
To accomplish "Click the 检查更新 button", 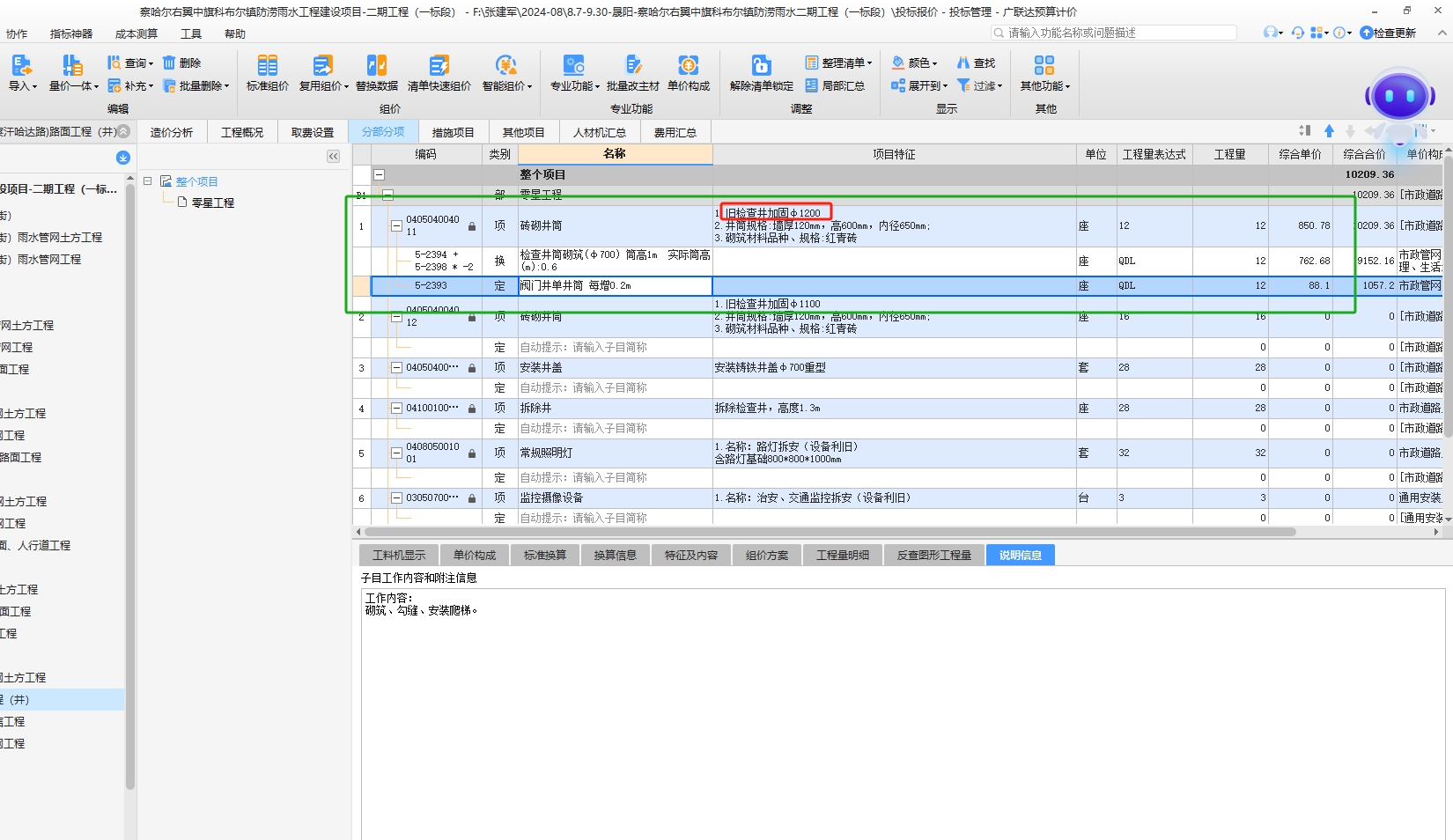I will pyautogui.click(x=1388, y=33).
